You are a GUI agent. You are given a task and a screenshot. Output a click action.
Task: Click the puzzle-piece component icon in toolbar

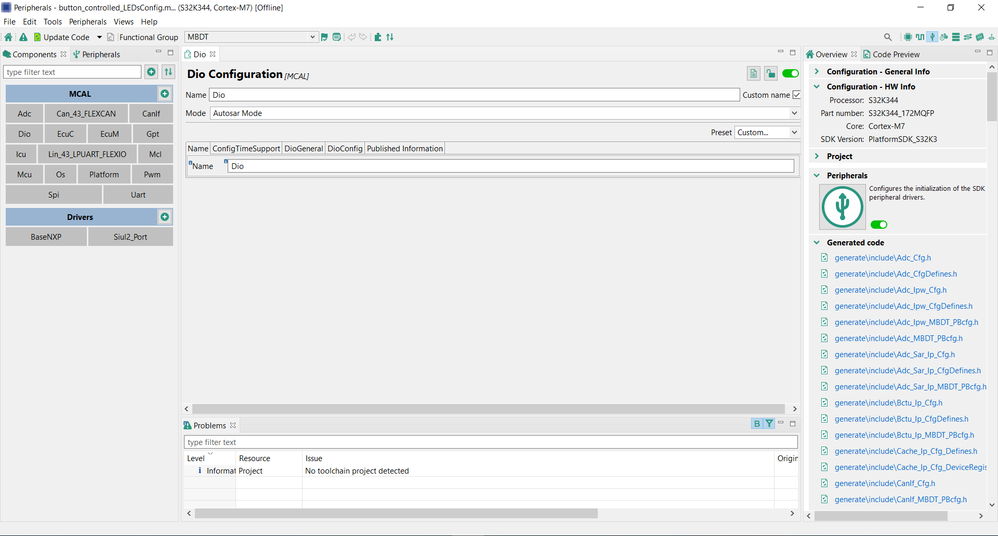pyautogui.click(x=378, y=37)
